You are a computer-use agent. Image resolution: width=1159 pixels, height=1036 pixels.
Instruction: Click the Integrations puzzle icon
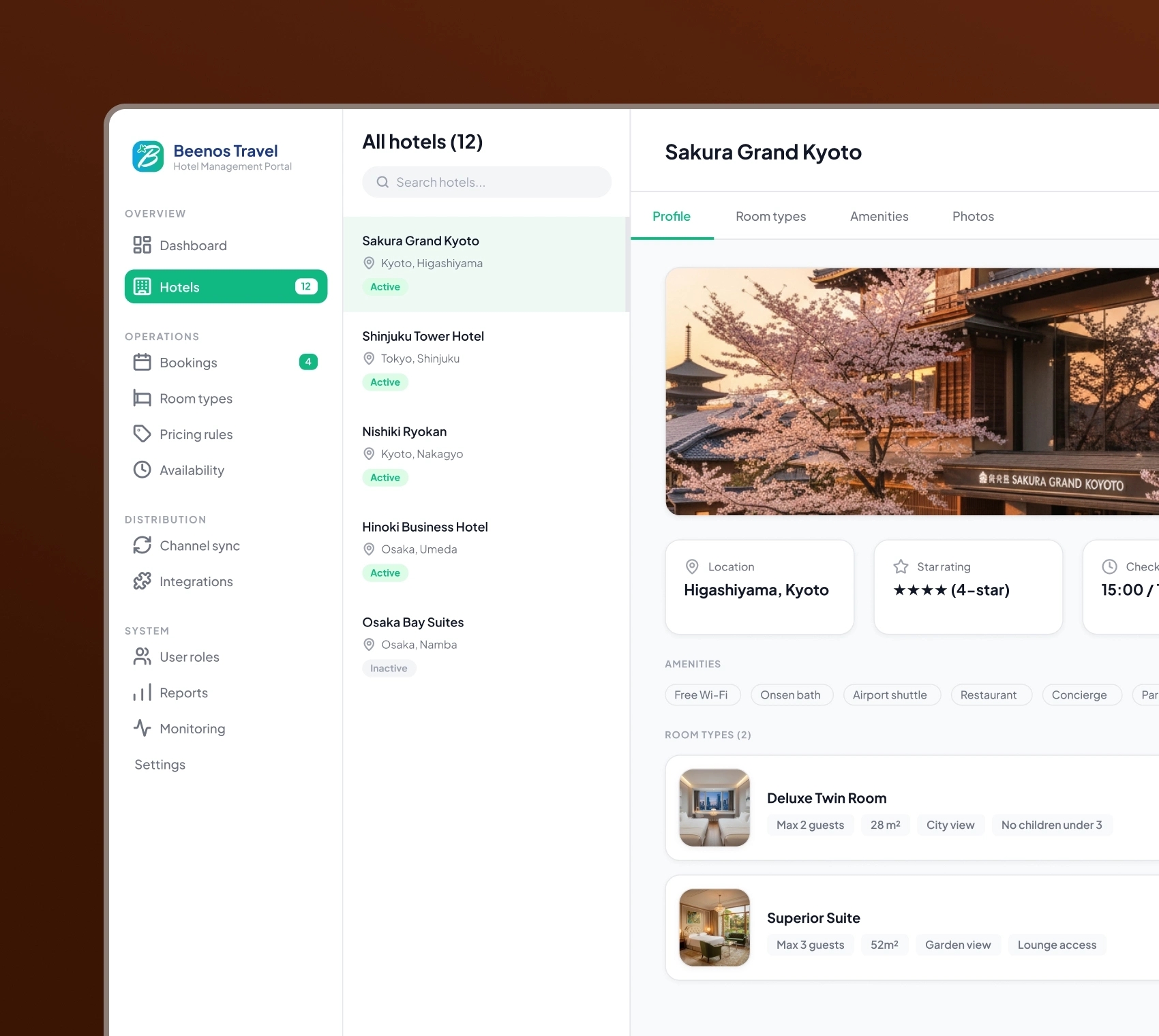[142, 581]
